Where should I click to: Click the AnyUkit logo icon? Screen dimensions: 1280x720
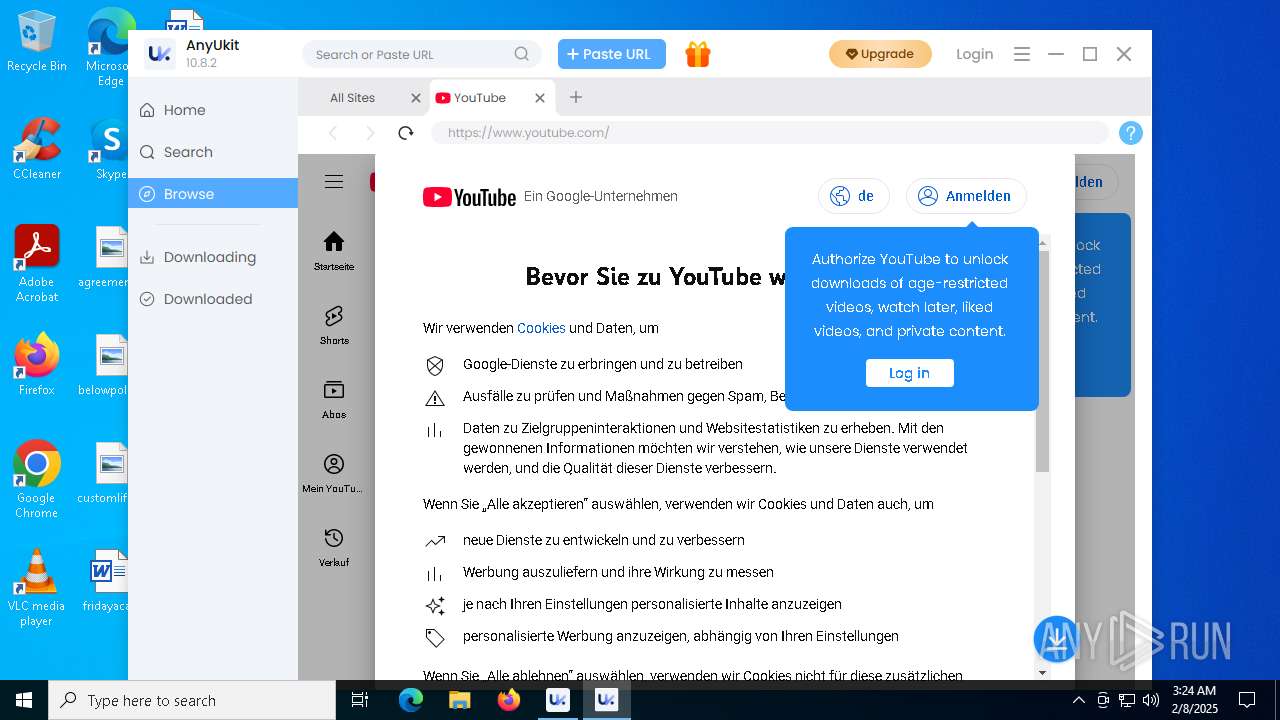coord(159,54)
